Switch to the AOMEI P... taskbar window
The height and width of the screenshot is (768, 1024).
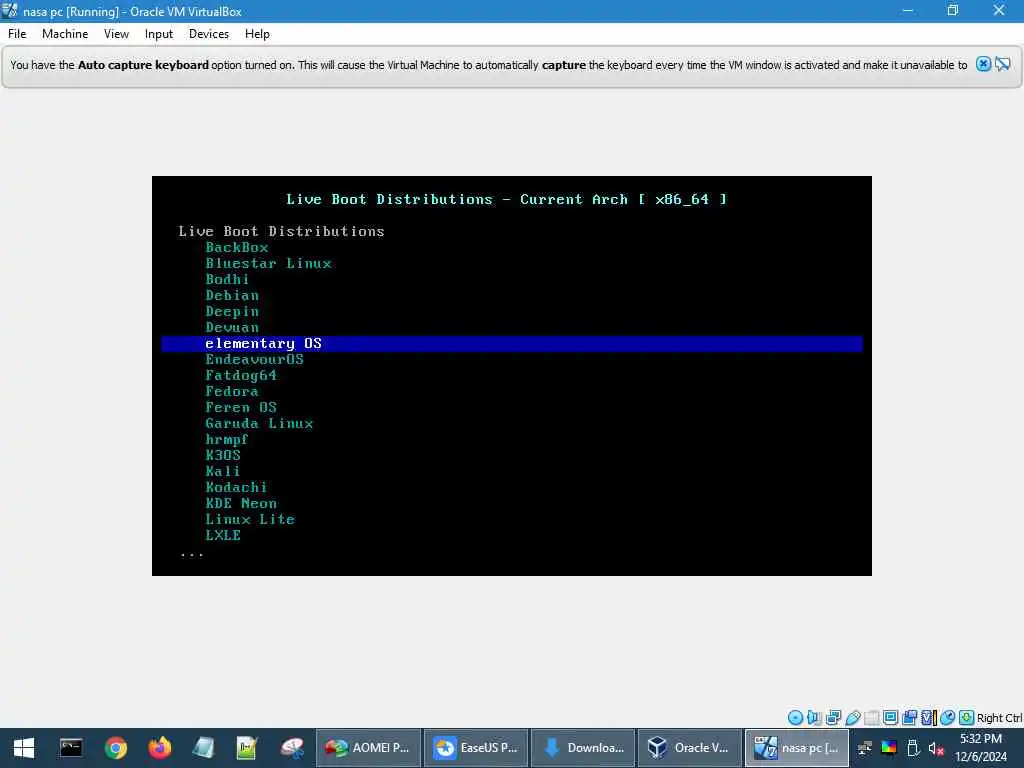(368, 748)
